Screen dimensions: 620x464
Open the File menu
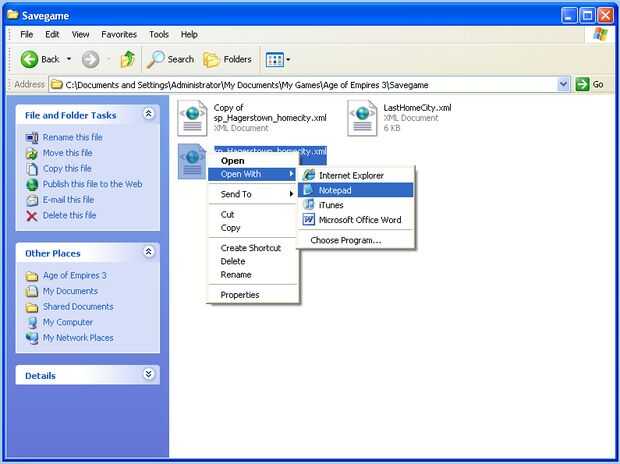(x=26, y=34)
